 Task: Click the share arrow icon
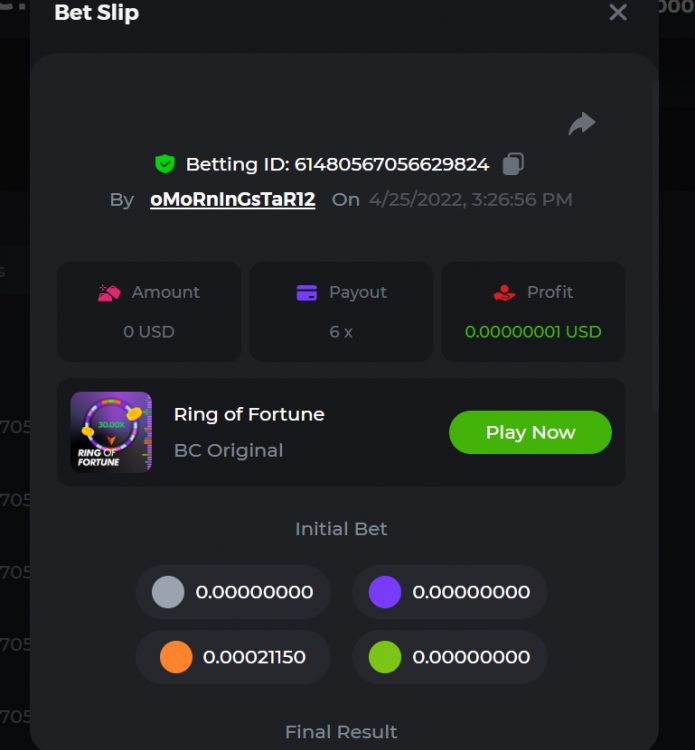[x=581, y=124]
